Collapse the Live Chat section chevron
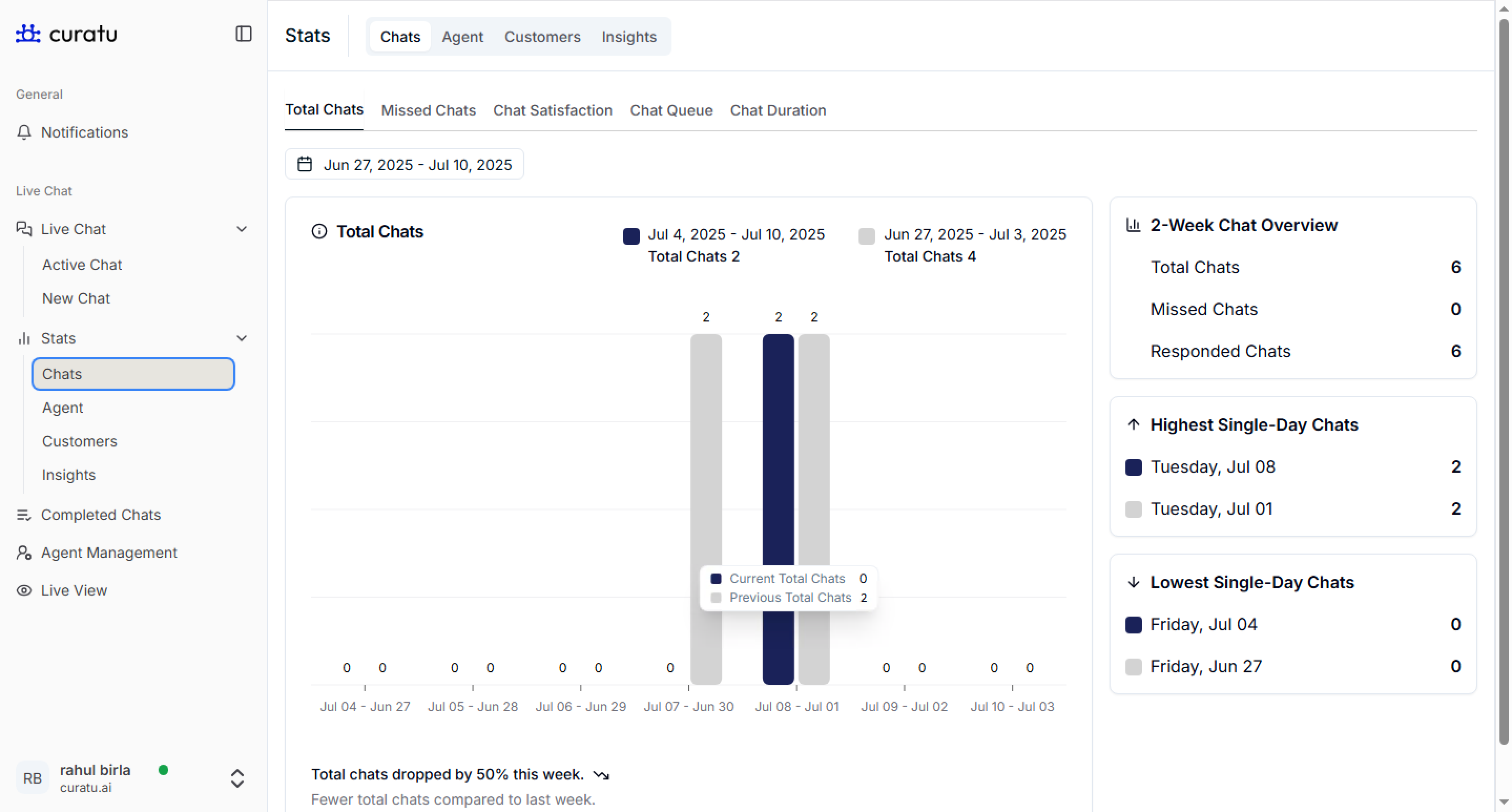 pyautogui.click(x=241, y=229)
